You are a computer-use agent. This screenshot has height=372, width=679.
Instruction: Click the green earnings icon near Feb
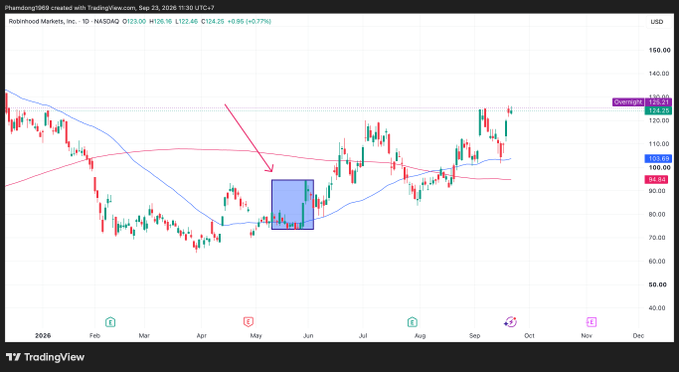click(110, 322)
